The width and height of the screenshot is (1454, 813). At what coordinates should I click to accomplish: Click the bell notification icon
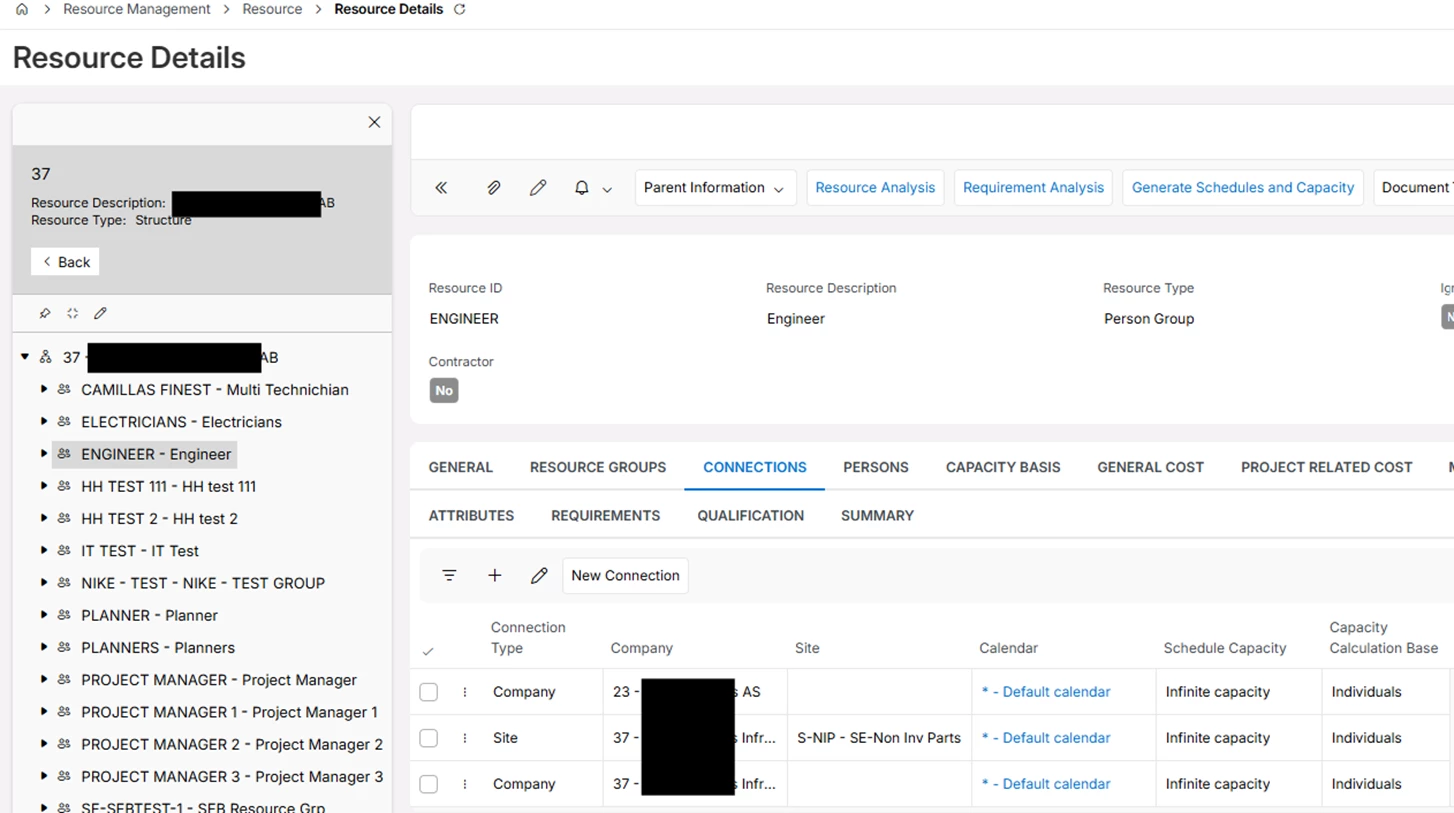pos(581,188)
